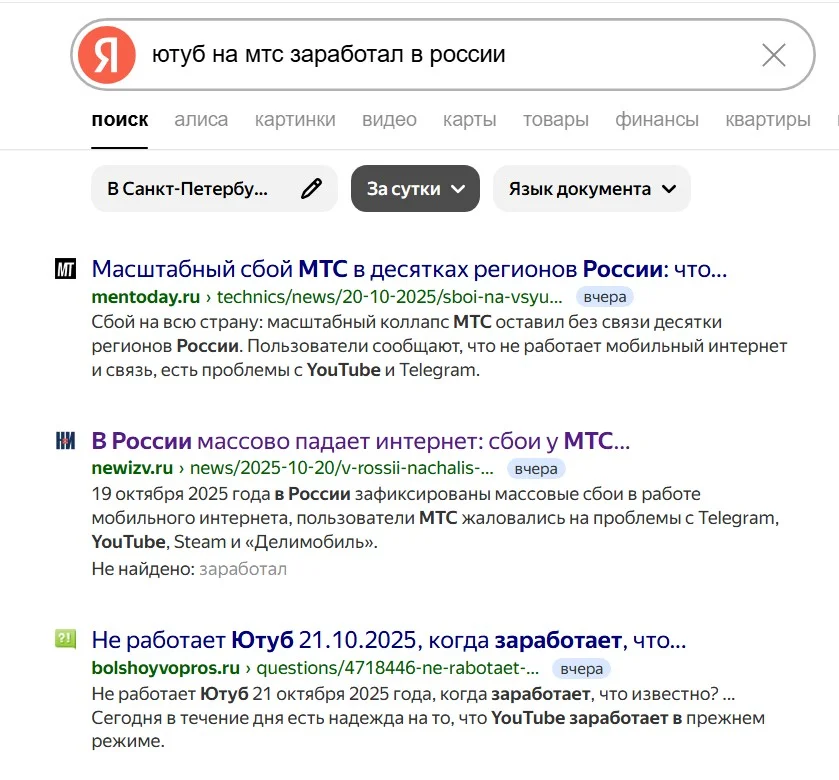Click the newizv.ru site favicon

(66, 441)
